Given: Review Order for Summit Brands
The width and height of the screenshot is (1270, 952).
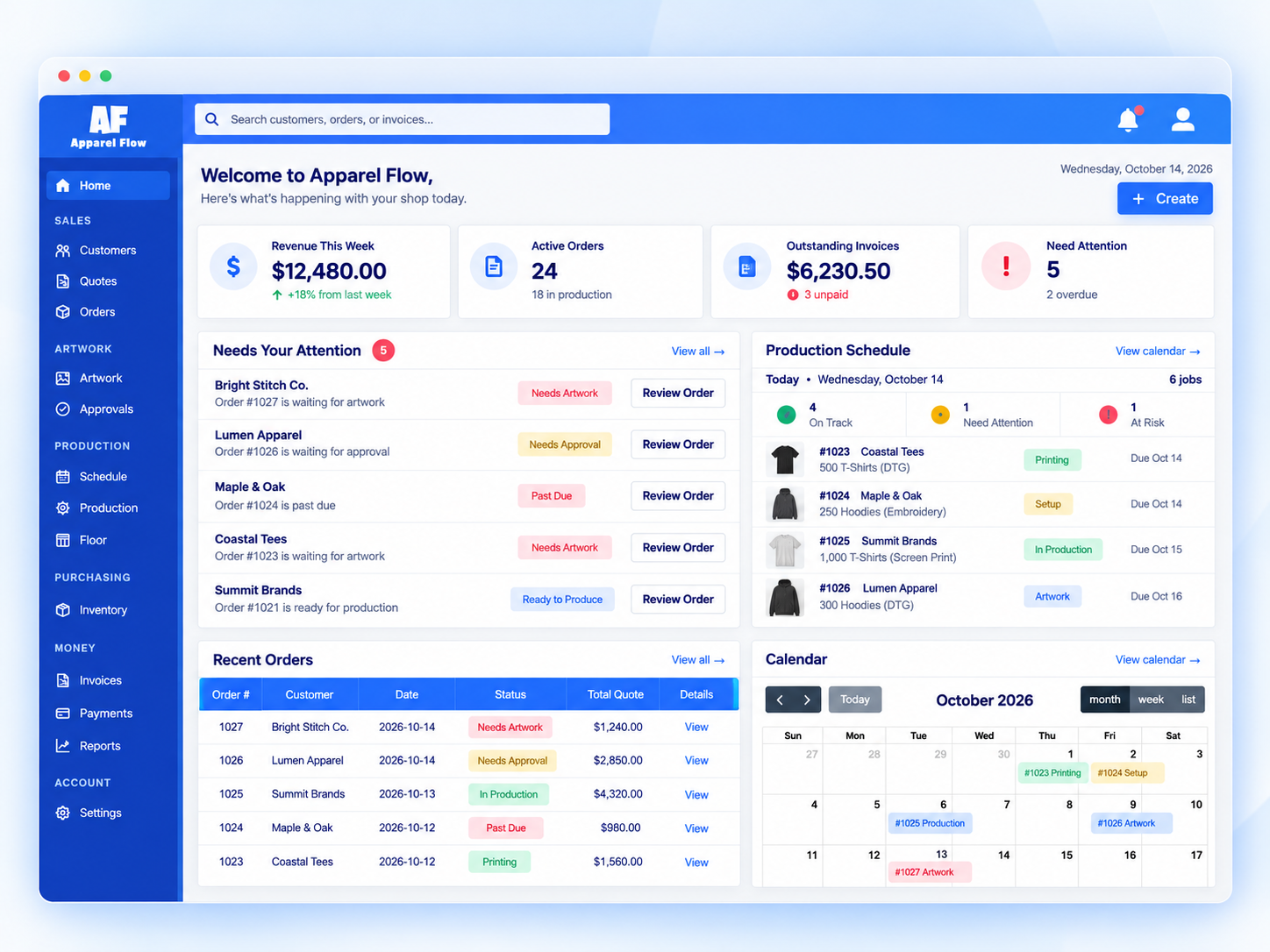Looking at the screenshot, I should click(x=678, y=600).
